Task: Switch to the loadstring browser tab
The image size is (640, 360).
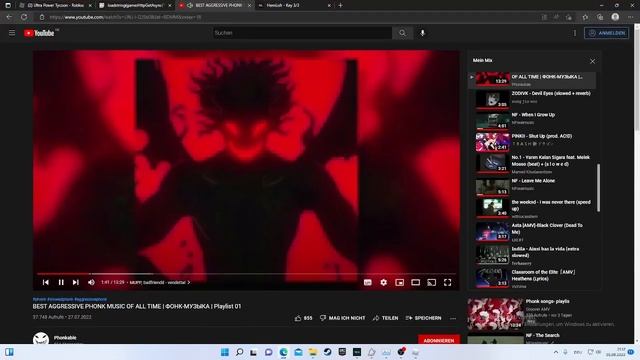Action: click(135, 5)
